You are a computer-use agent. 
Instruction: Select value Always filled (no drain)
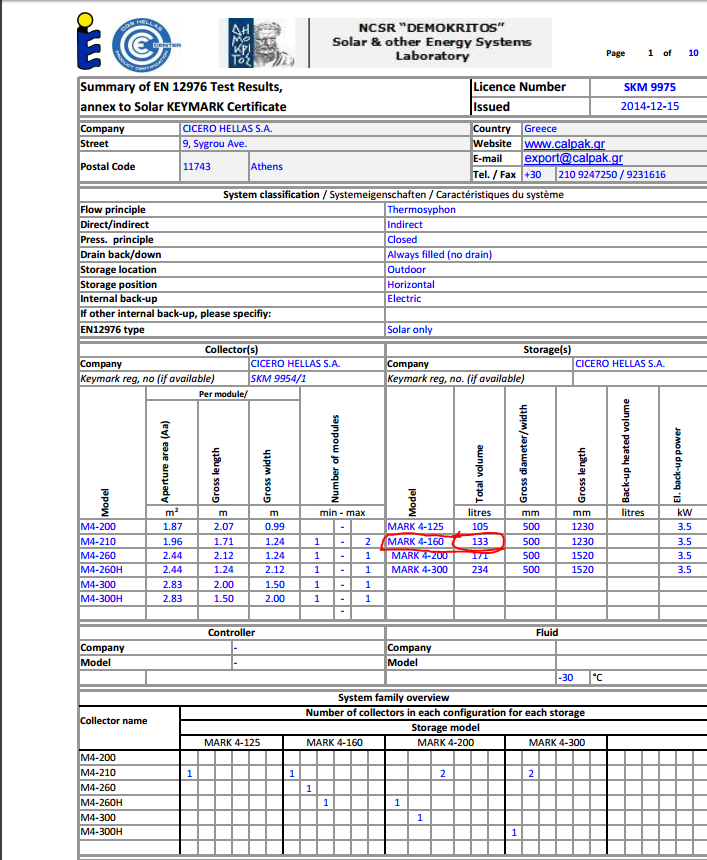(x=439, y=254)
